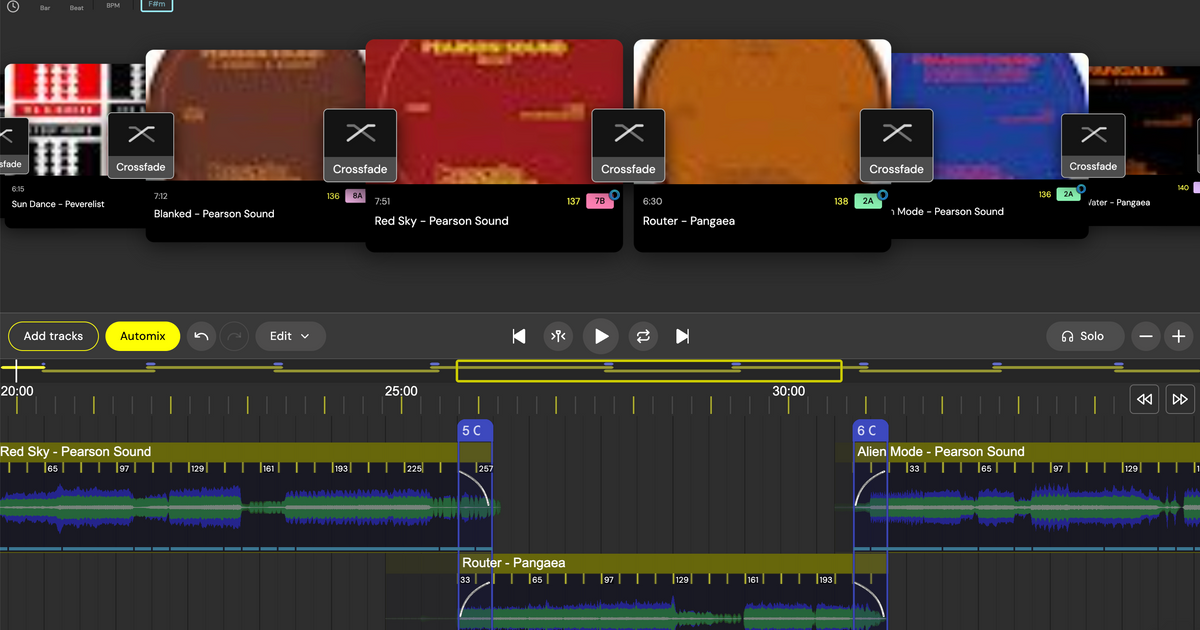The height and width of the screenshot is (630, 1200).
Task: Click the split-at-playhead icon
Action: (x=559, y=337)
